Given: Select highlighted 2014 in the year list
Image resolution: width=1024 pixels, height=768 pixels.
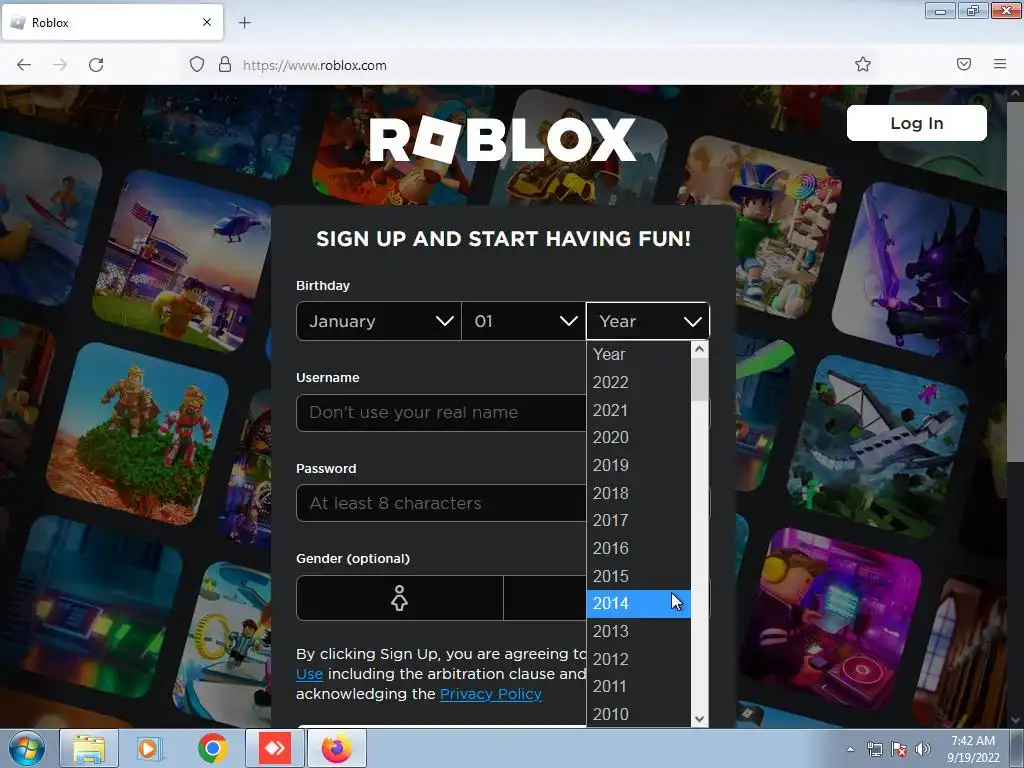Looking at the screenshot, I should [639, 603].
